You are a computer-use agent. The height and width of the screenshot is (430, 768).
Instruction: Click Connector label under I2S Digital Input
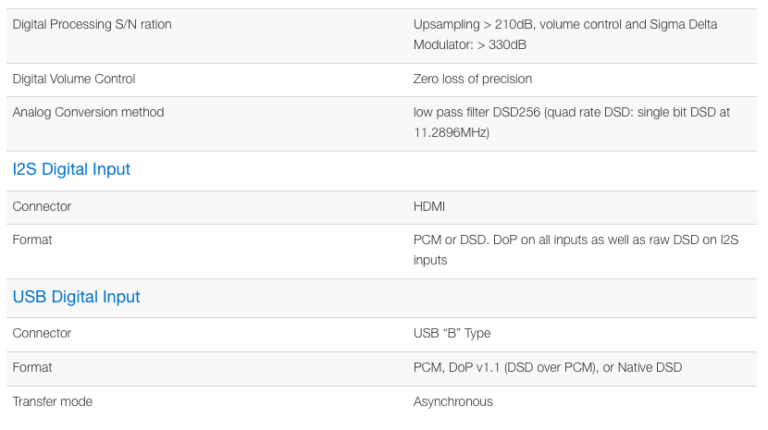(42, 207)
